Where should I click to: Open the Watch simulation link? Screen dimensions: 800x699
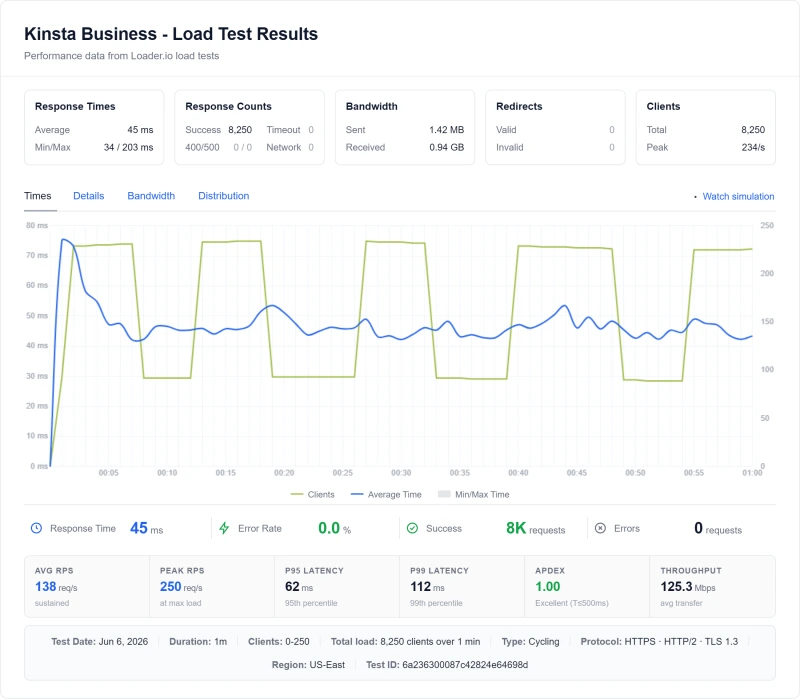pyautogui.click(x=738, y=196)
